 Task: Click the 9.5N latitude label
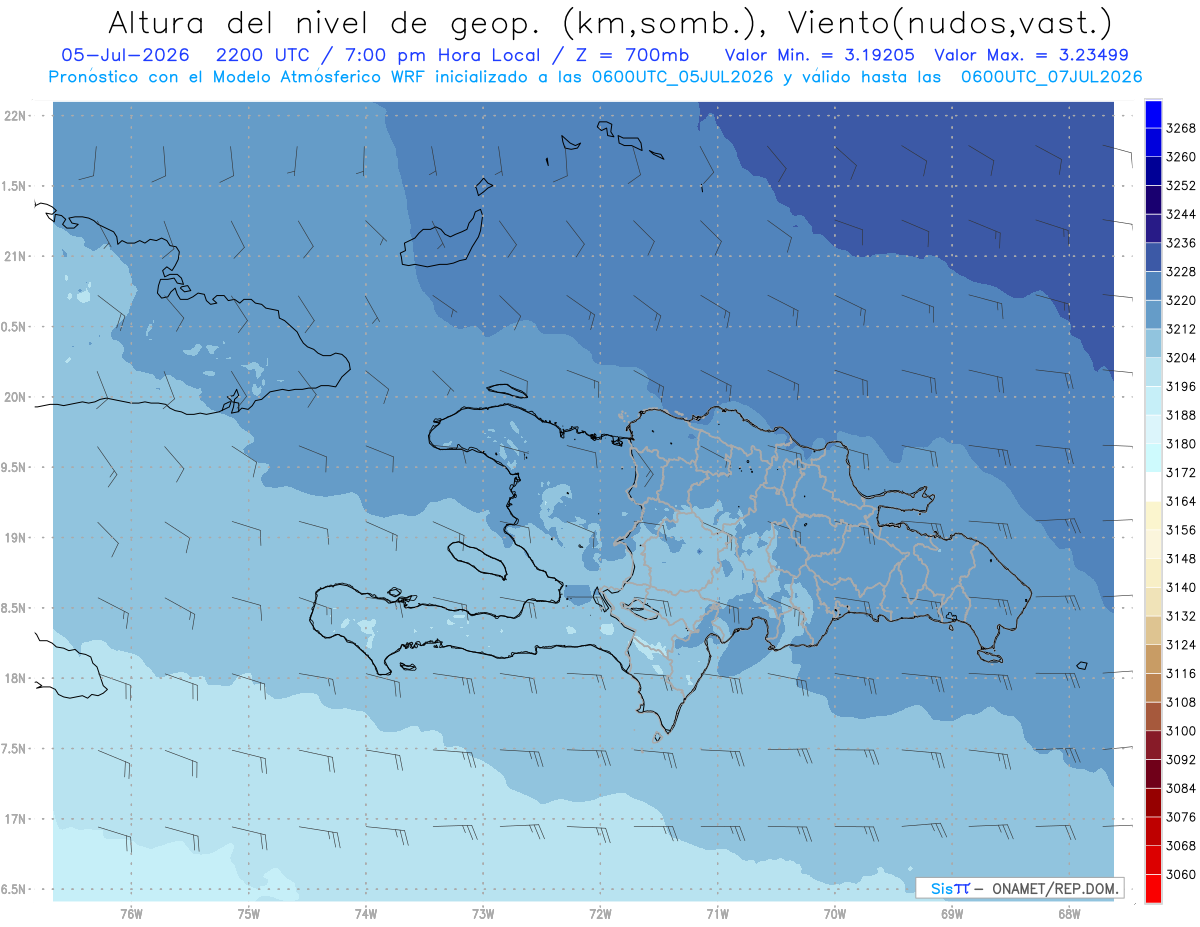tap(15, 468)
